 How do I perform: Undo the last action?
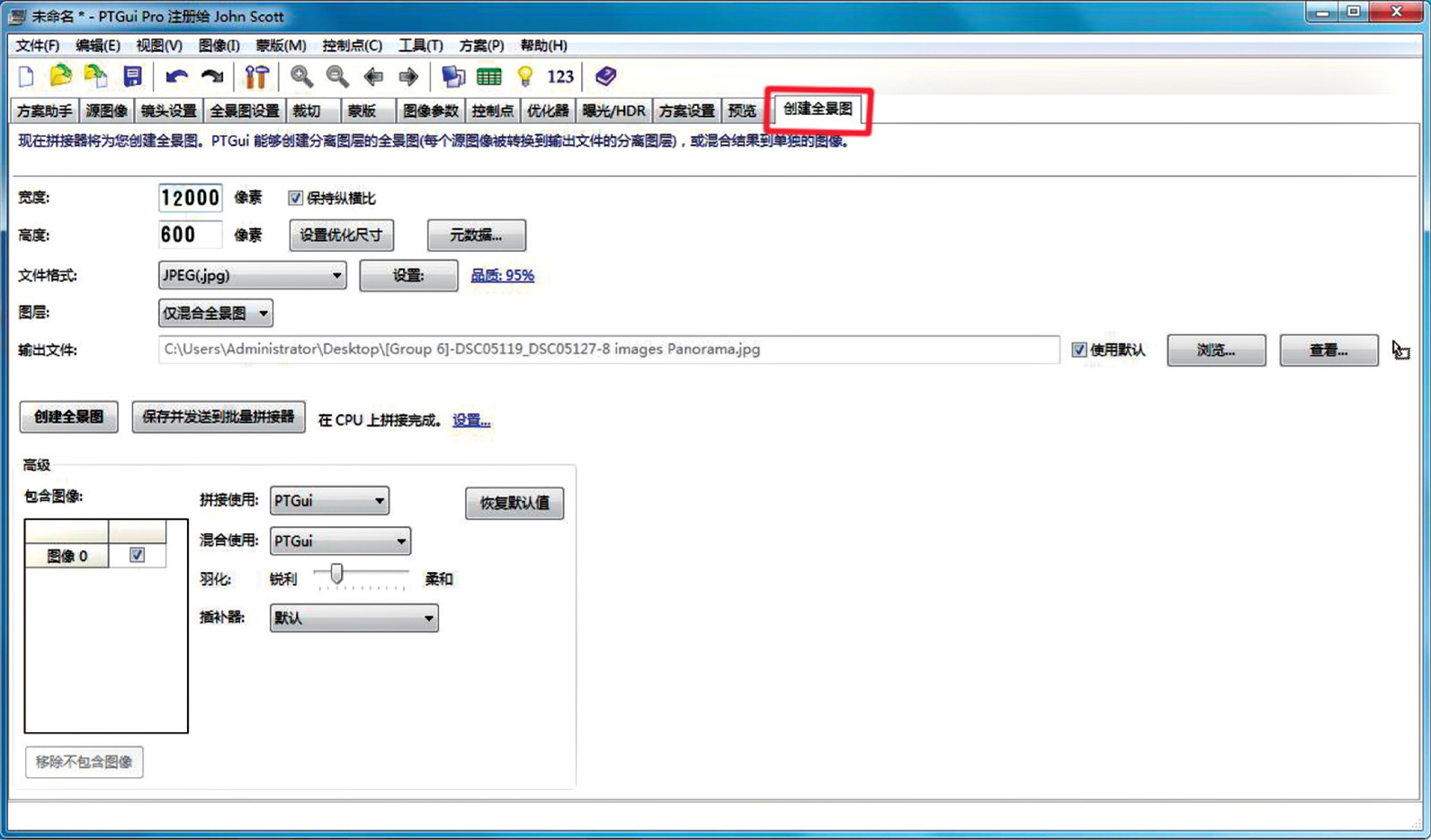[176, 76]
